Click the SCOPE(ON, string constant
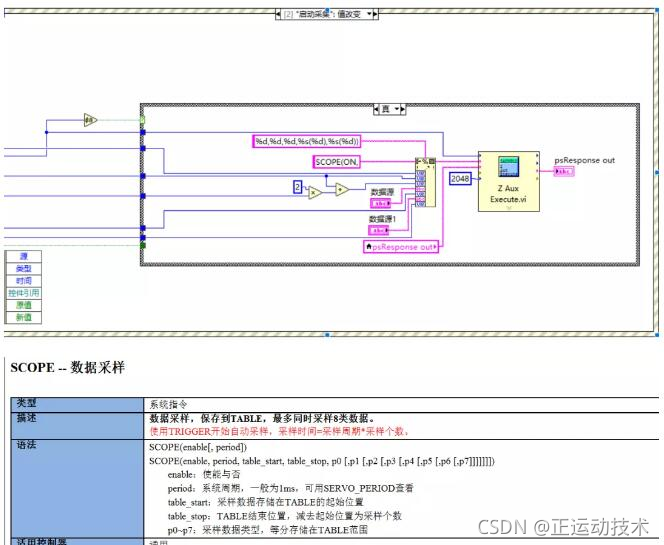 (x=337, y=162)
